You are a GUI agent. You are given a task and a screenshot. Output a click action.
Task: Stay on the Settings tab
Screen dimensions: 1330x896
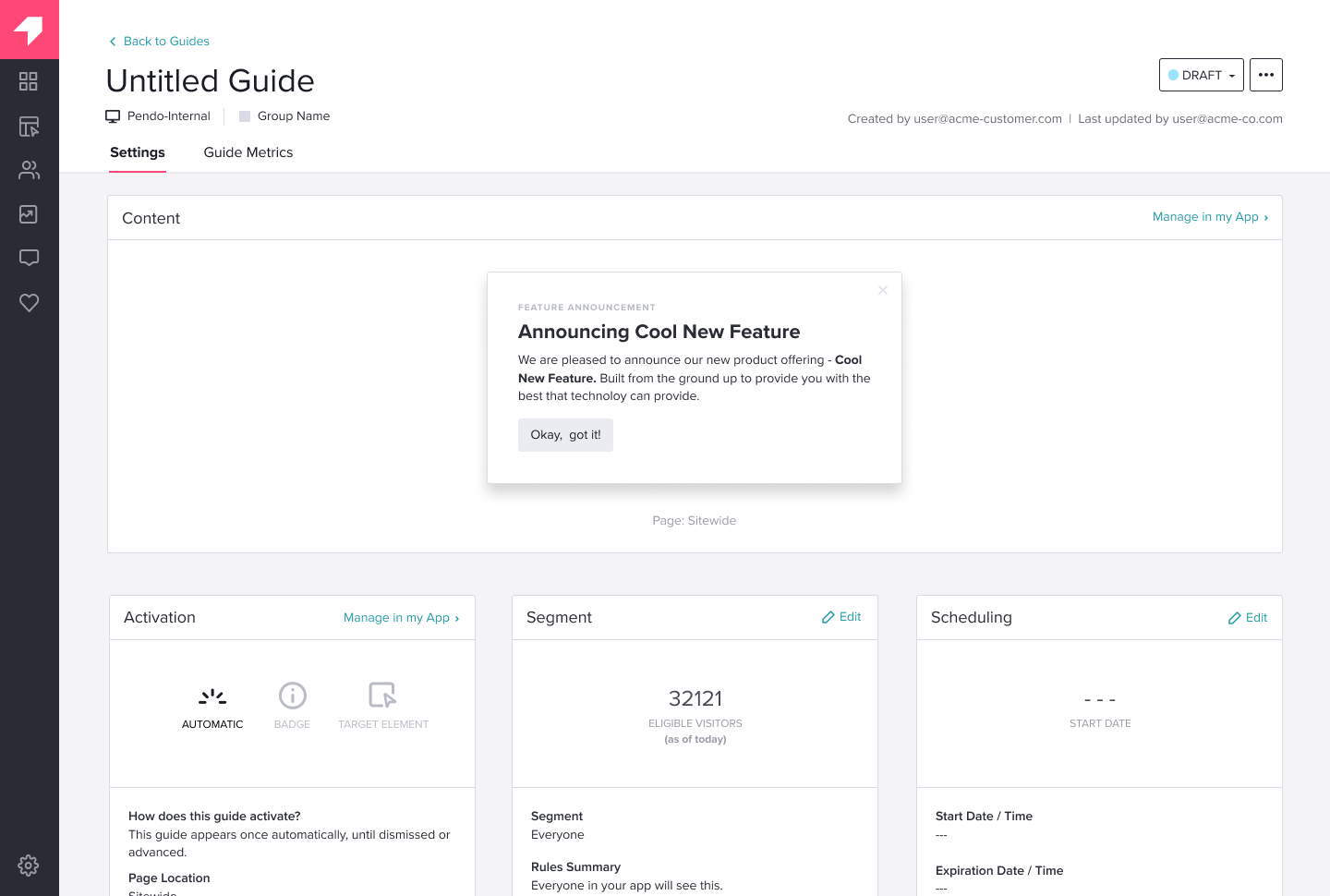point(137,152)
